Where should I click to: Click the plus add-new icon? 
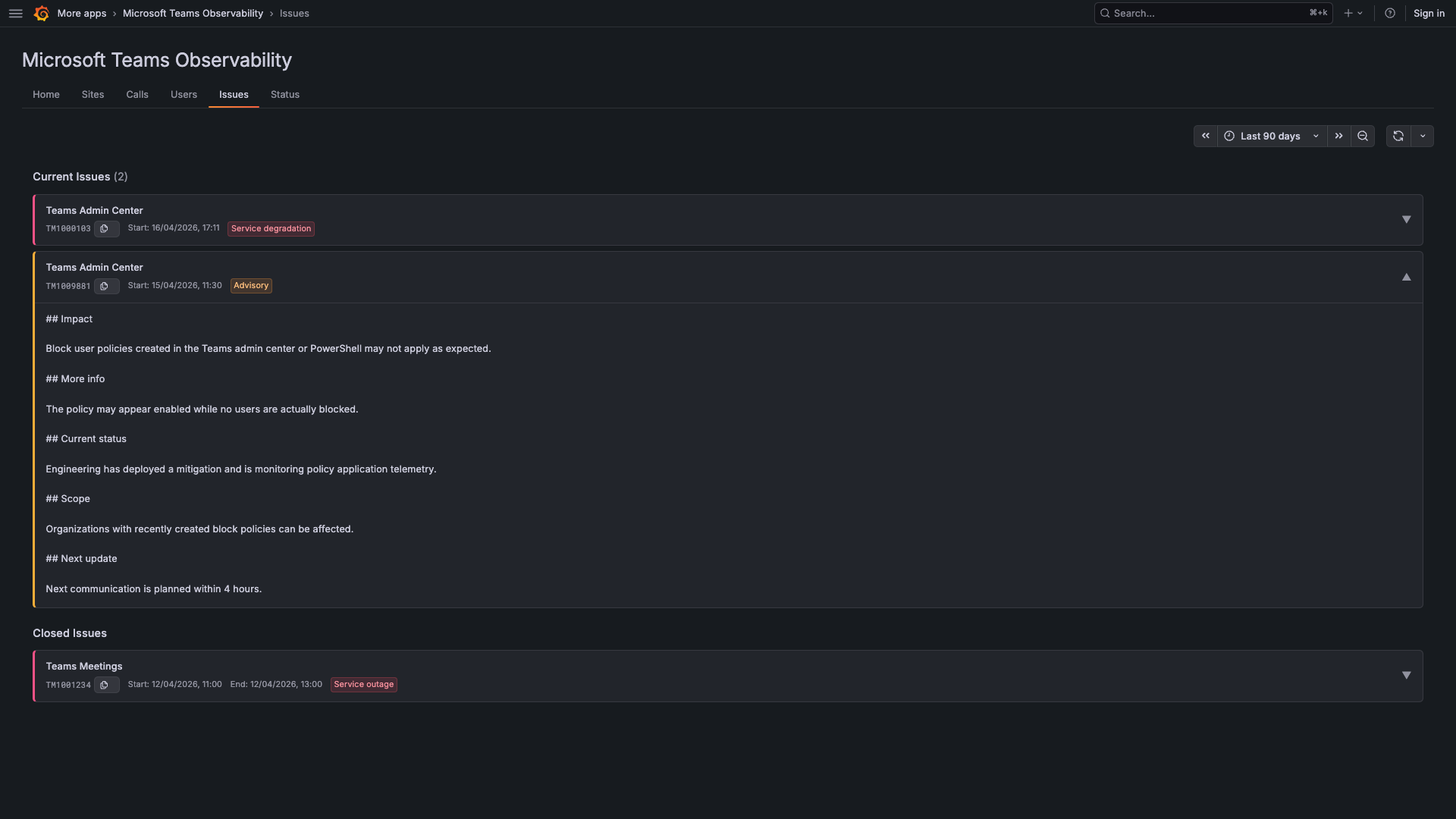[x=1354, y=13]
